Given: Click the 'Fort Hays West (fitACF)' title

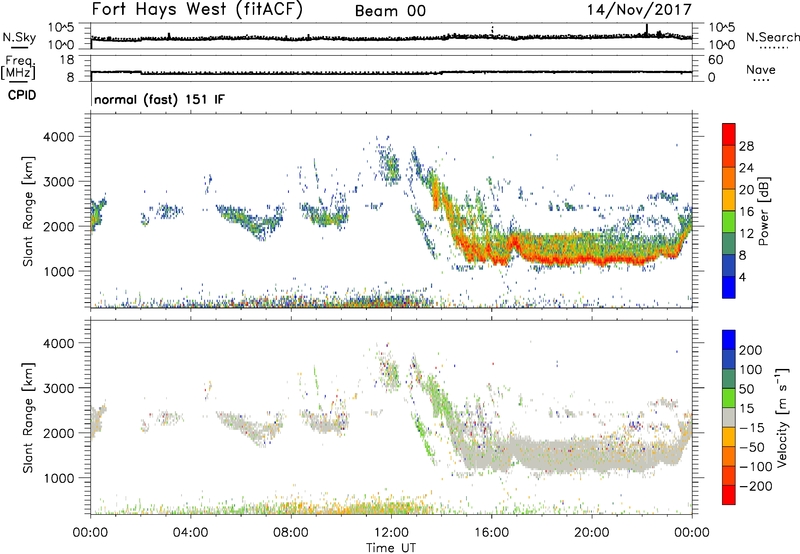Looking at the screenshot, I should point(196,10).
